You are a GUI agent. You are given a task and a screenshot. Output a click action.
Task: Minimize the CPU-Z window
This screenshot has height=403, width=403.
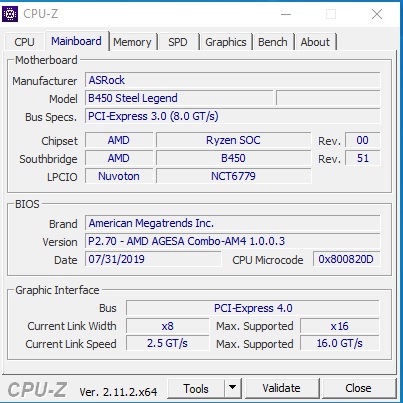(x=286, y=14)
